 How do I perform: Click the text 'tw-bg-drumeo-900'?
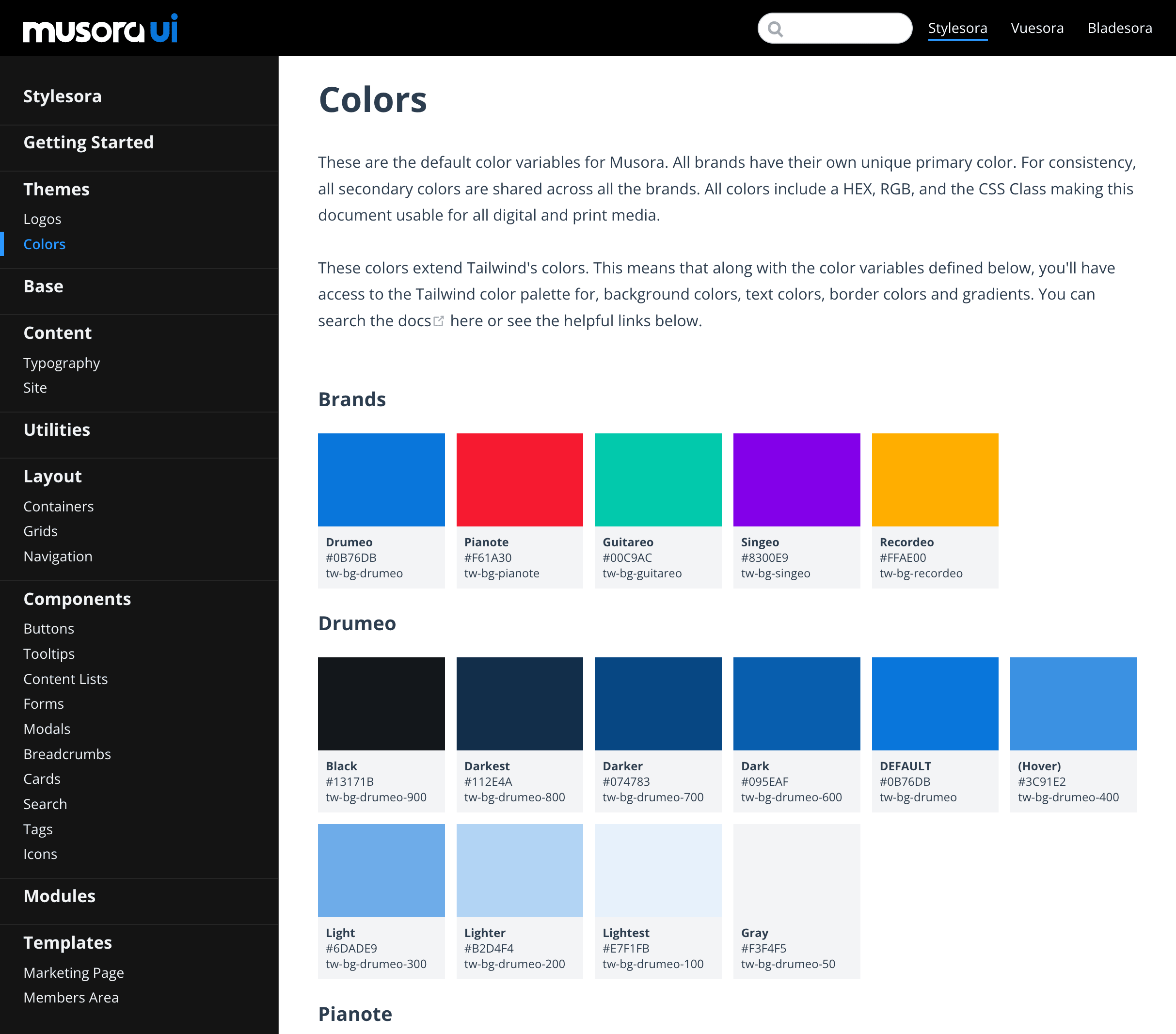[376, 797]
